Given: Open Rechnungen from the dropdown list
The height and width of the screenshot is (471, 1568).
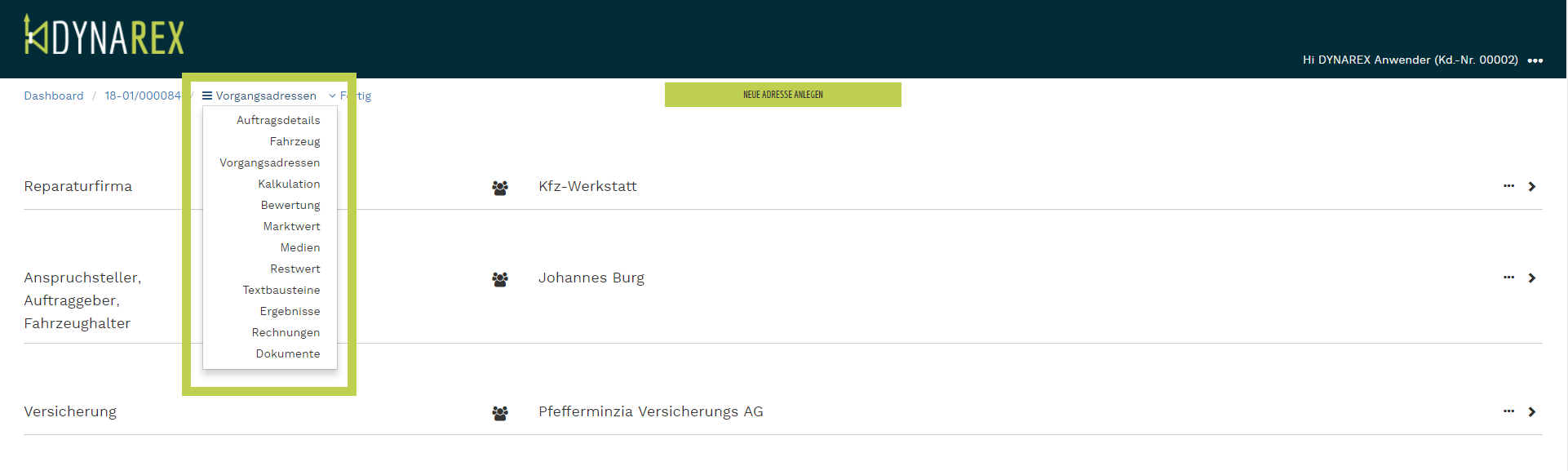Looking at the screenshot, I should click(286, 332).
